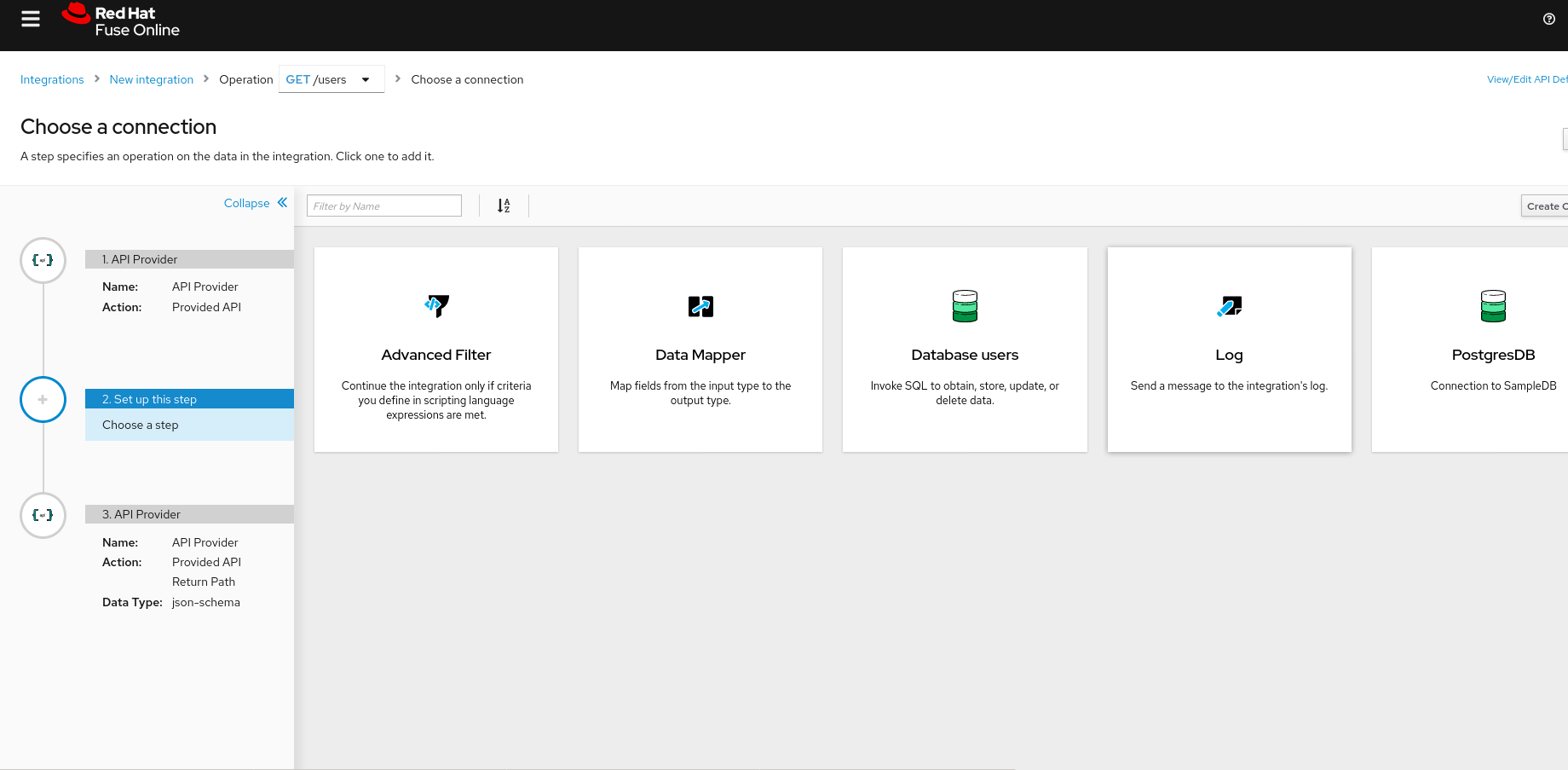Select the Log card title
The height and width of the screenshot is (770, 1568).
[x=1229, y=355]
